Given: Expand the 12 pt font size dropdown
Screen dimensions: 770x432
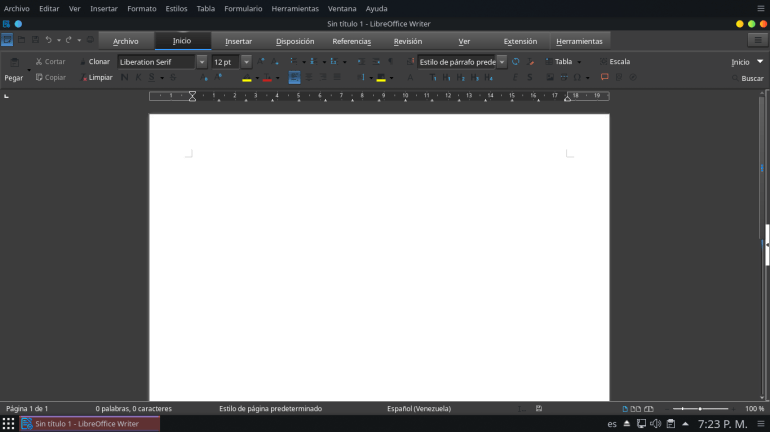Looking at the screenshot, I should (x=246, y=62).
